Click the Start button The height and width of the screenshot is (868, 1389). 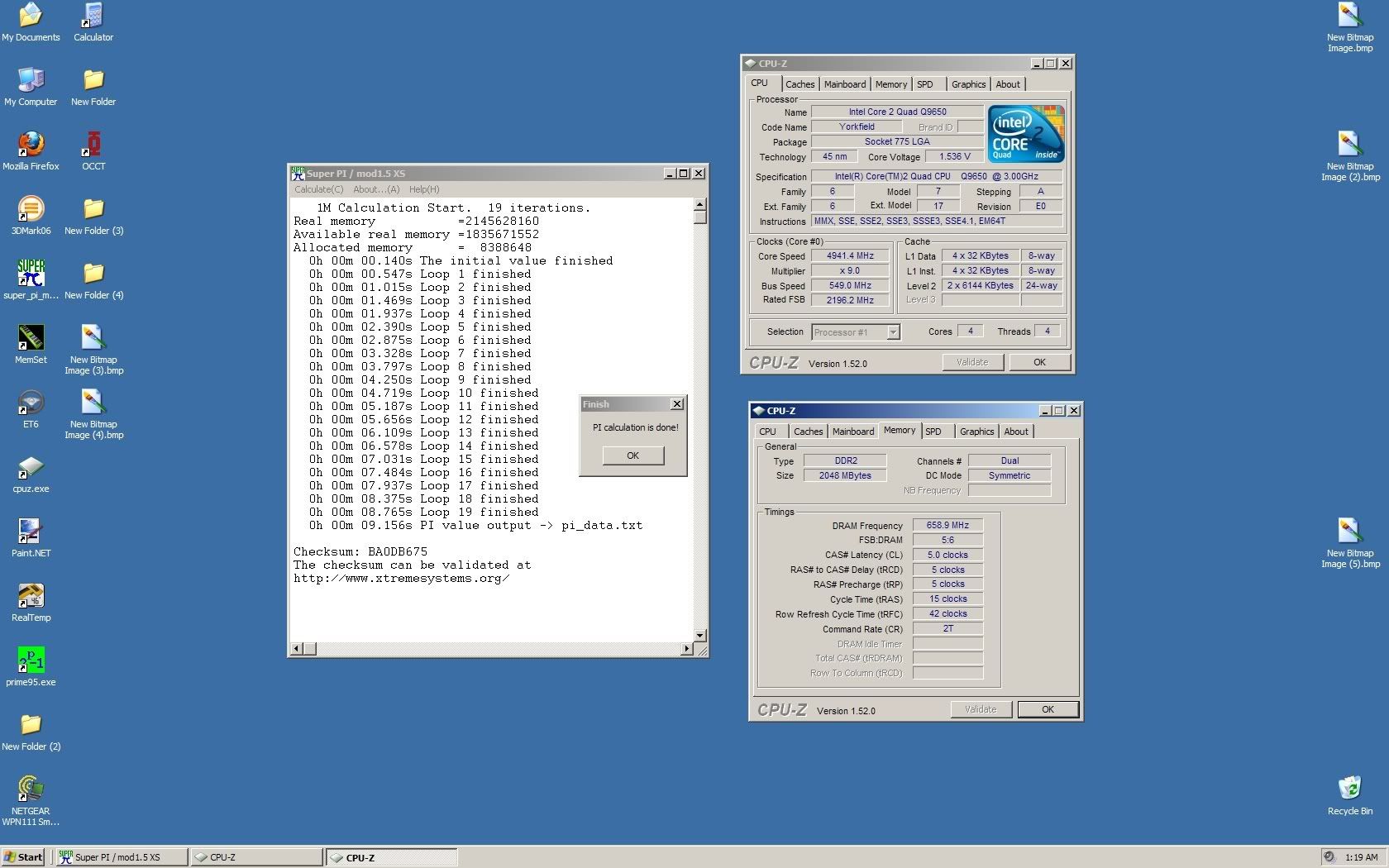click(24, 857)
